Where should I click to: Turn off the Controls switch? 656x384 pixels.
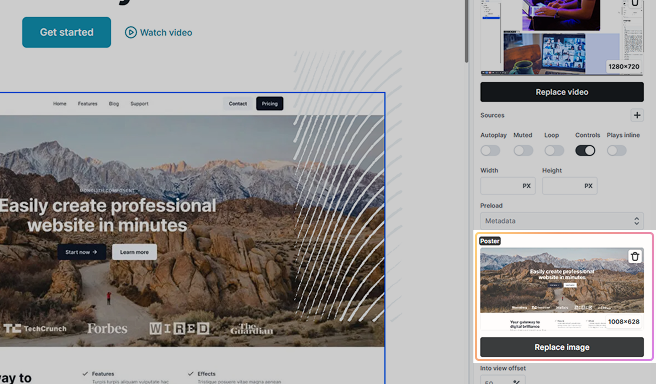tap(585, 151)
